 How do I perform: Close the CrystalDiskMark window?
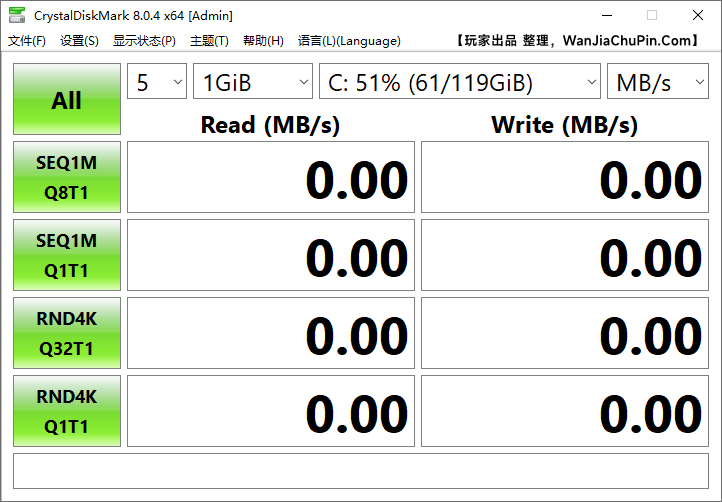point(698,15)
